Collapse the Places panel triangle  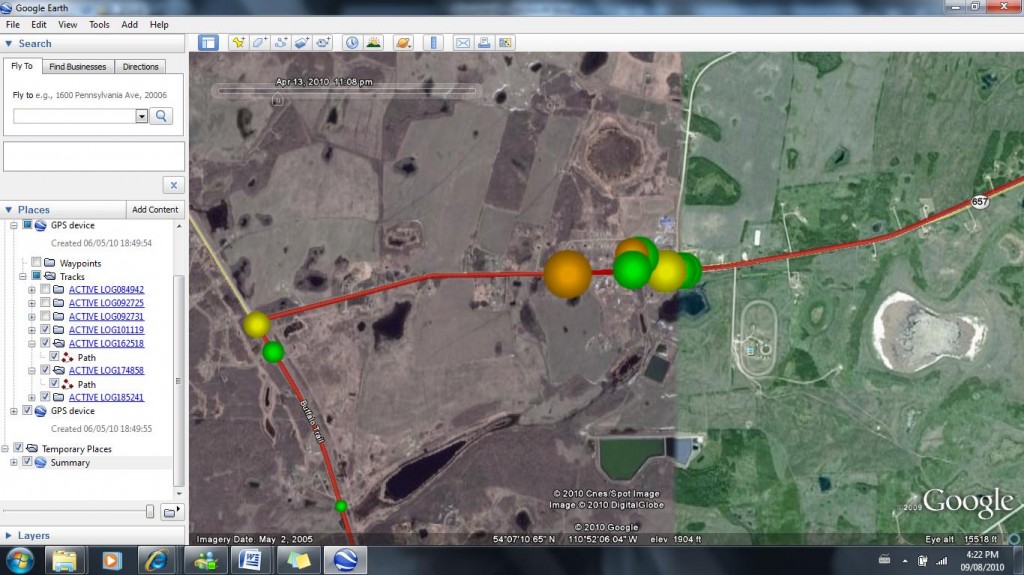pyautogui.click(x=8, y=210)
